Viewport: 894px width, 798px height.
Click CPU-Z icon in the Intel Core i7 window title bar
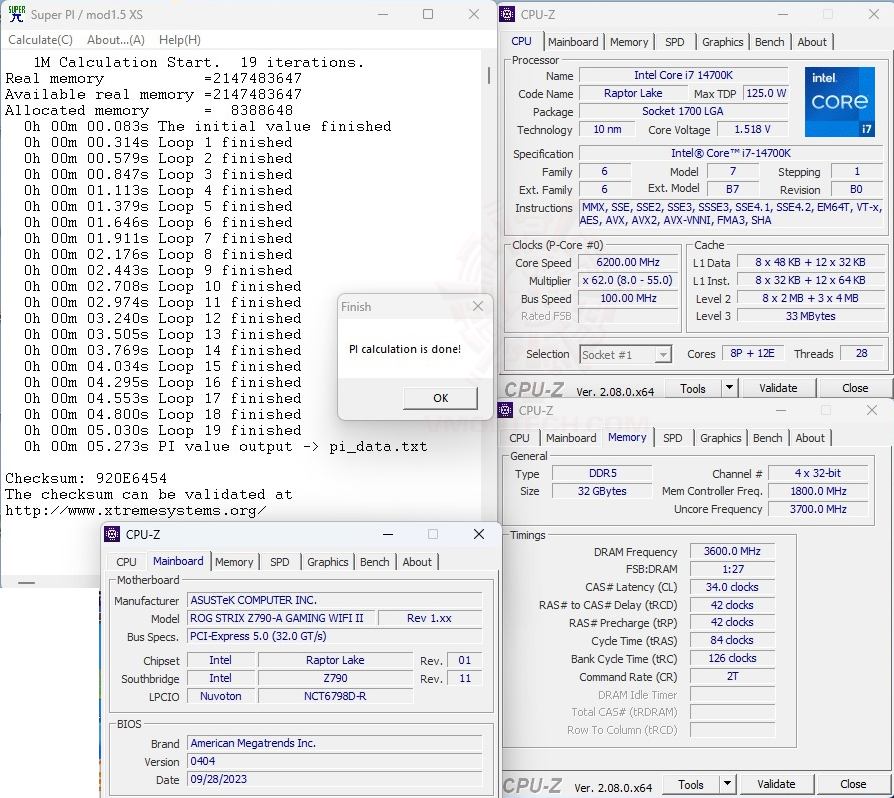pos(508,13)
